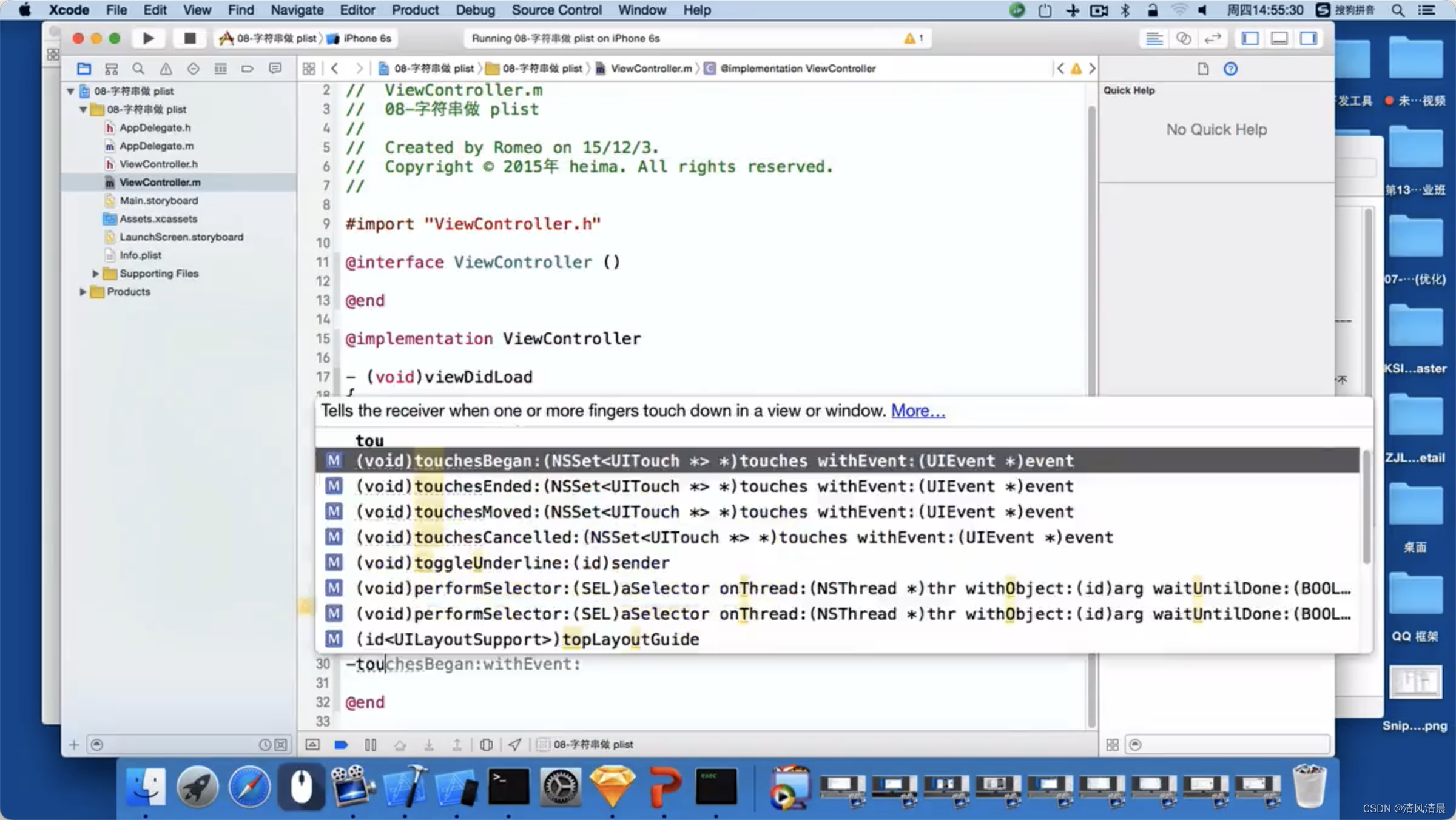Collapse the 08-字符串做 plist project root

[x=70, y=91]
